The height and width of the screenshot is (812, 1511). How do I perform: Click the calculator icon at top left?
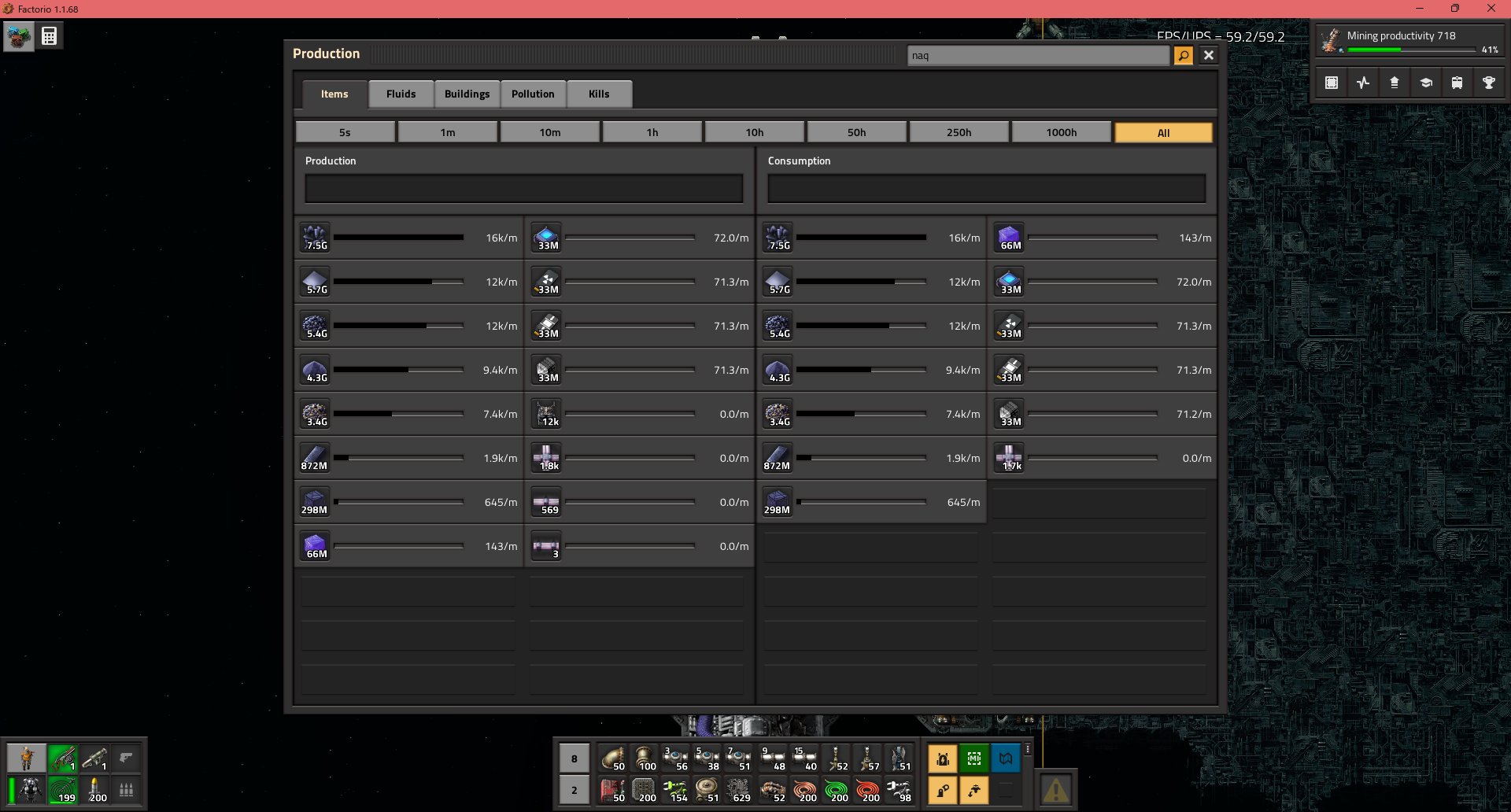point(49,36)
